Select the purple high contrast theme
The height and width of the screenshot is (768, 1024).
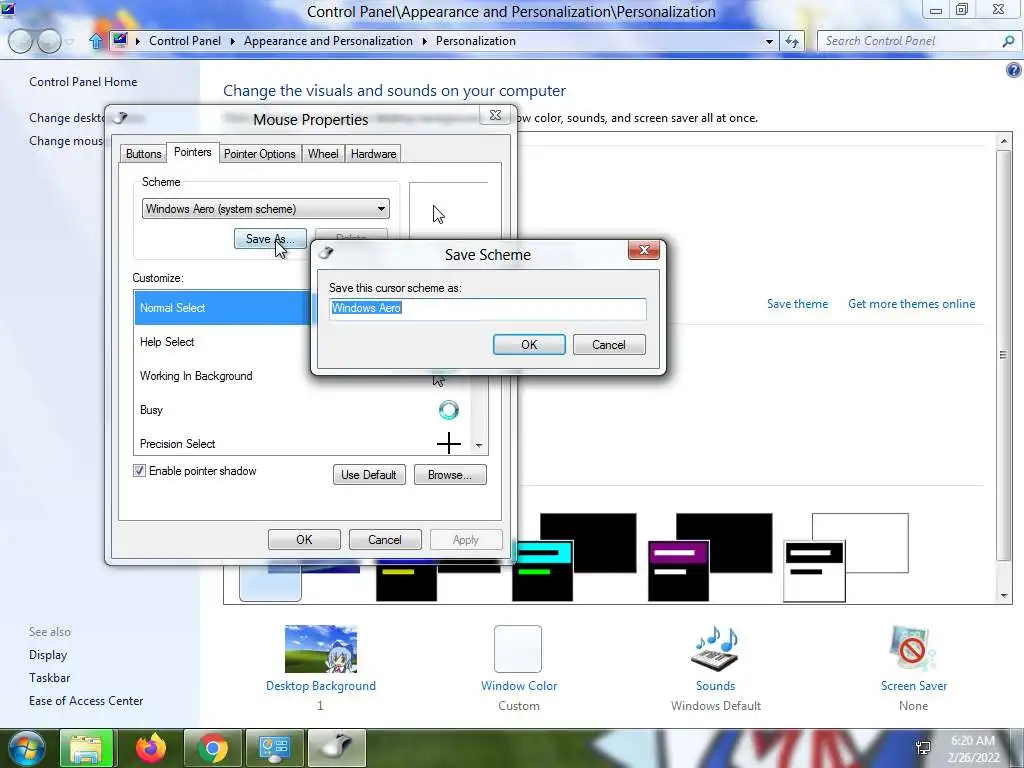click(710, 556)
